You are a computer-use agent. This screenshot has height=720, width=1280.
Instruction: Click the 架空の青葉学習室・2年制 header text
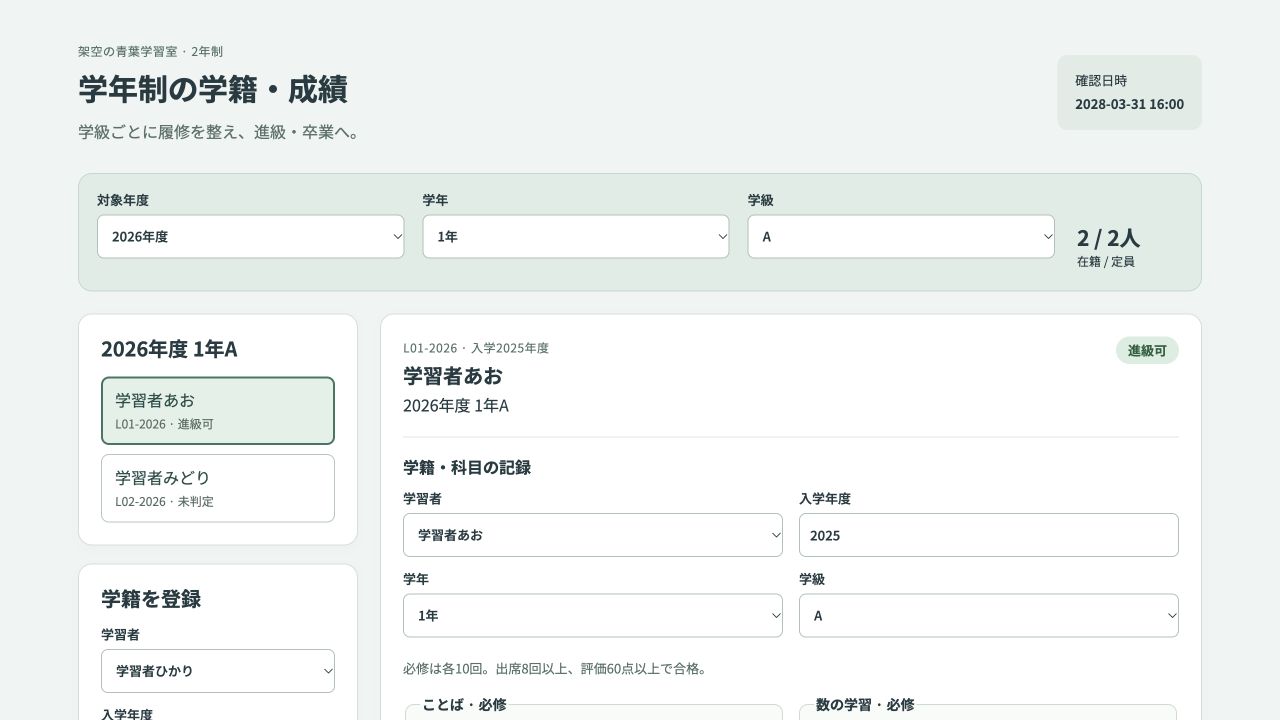[150, 51]
